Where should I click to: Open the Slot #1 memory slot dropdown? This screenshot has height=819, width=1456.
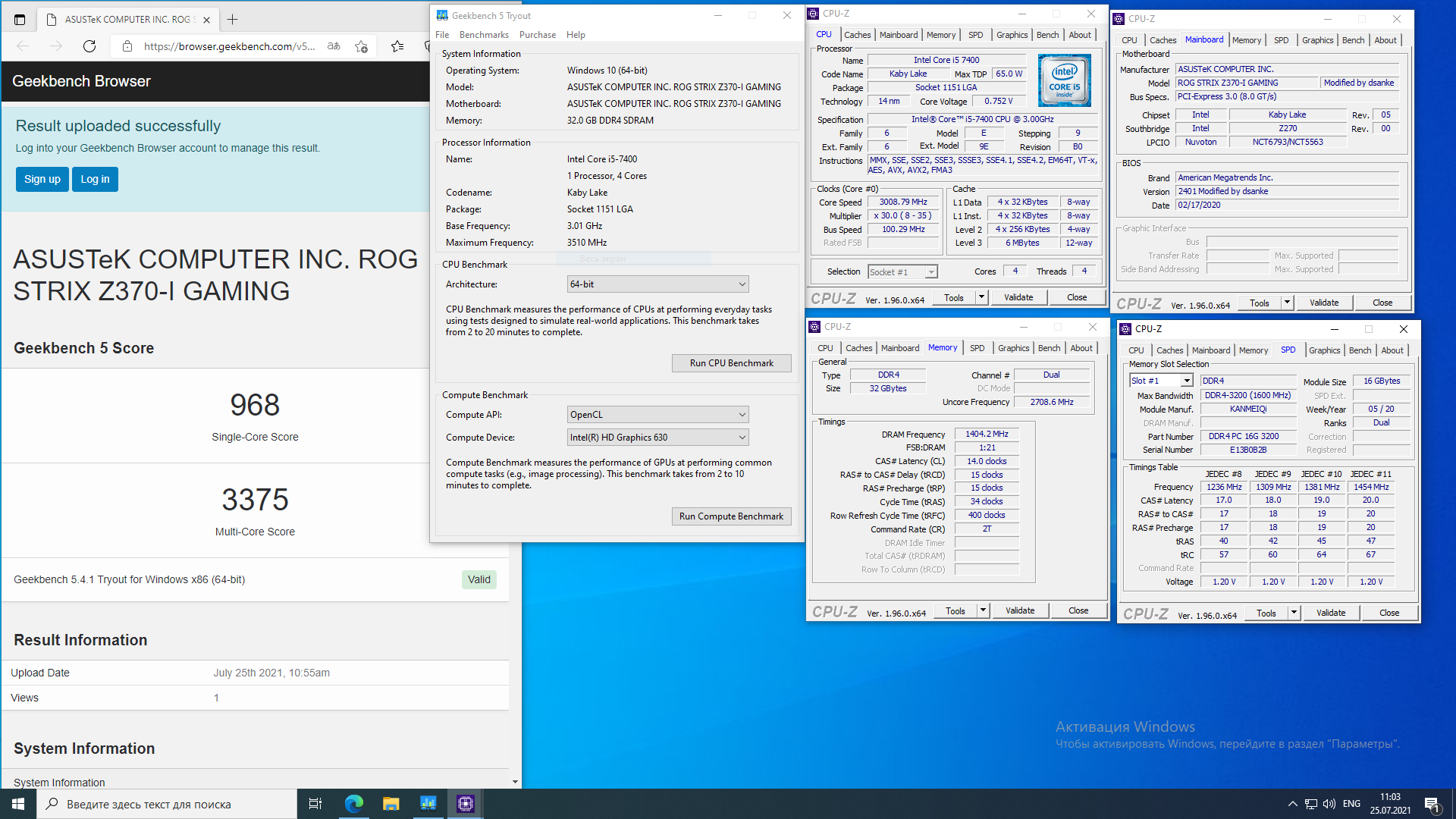click(x=1161, y=381)
